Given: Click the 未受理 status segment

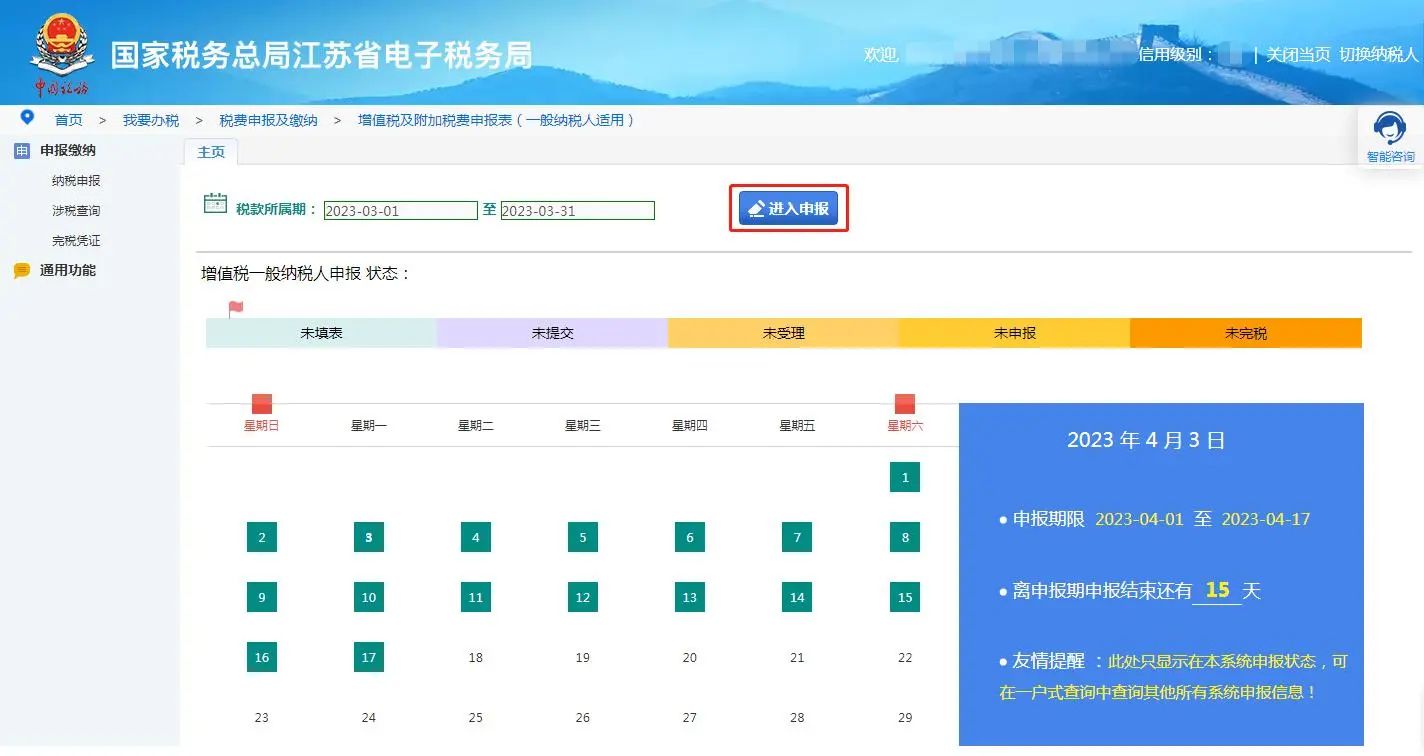Looking at the screenshot, I should pos(783,333).
